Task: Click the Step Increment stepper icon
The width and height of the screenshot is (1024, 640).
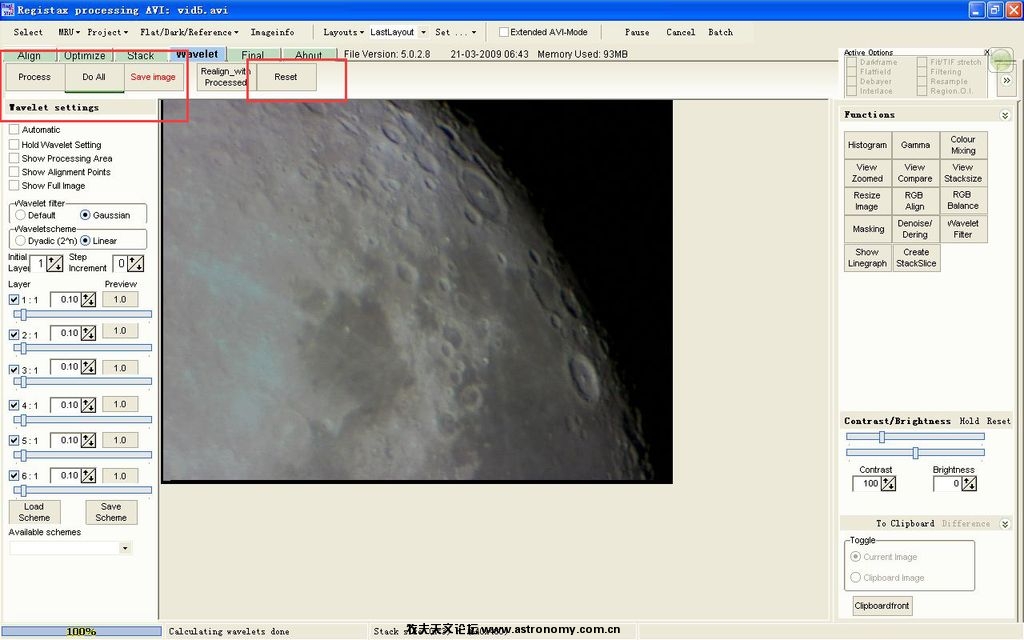Action: (x=136, y=264)
